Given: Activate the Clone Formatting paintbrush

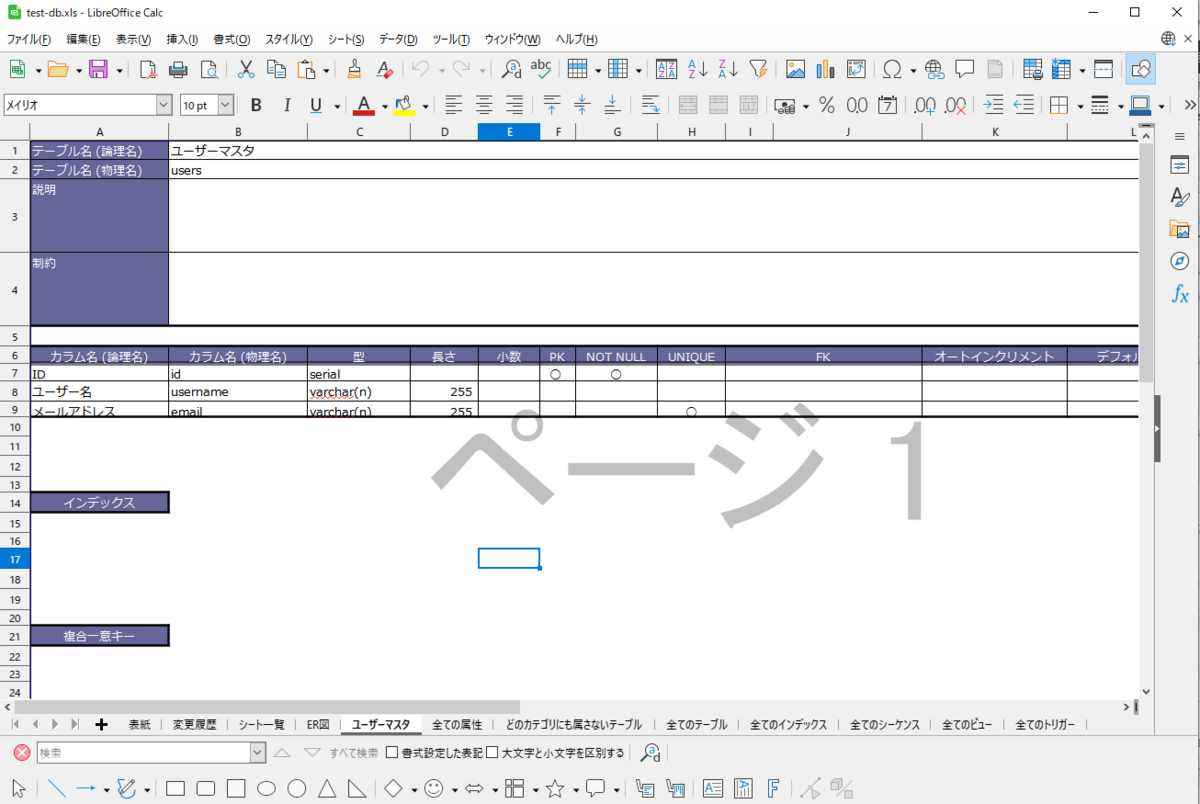Looking at the screenshot, I should coord(355,69).
